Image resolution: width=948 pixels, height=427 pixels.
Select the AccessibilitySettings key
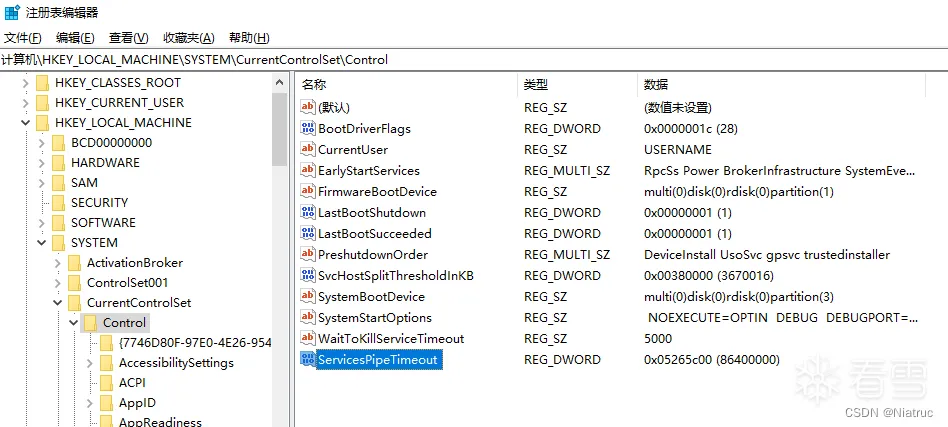click(176, 363)
